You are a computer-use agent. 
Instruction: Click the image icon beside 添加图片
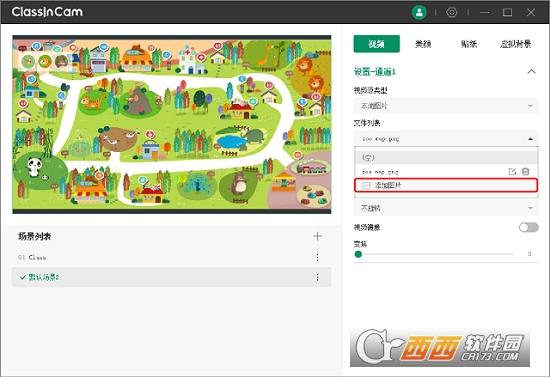(366, 185)
